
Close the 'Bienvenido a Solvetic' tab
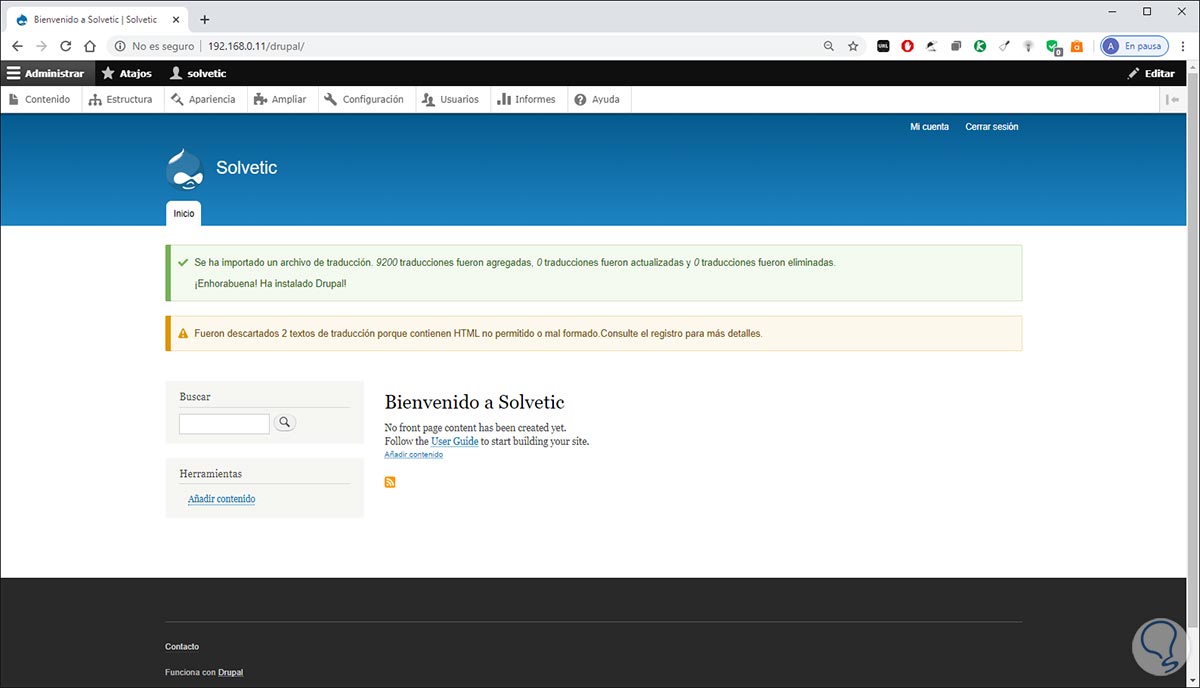[x=176, y=19]
